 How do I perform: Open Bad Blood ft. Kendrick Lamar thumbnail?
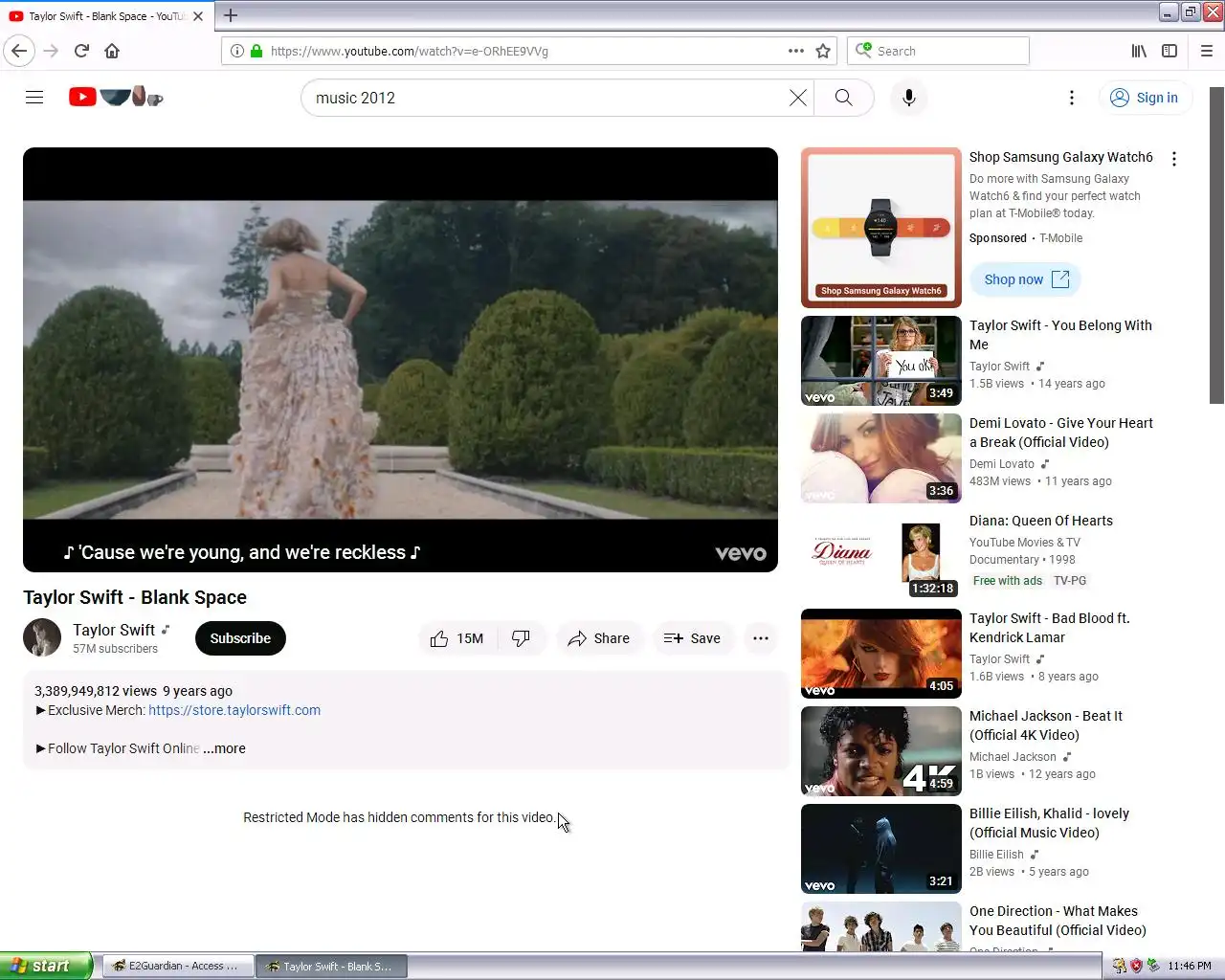pyautogui.click(x=881, y=654)
